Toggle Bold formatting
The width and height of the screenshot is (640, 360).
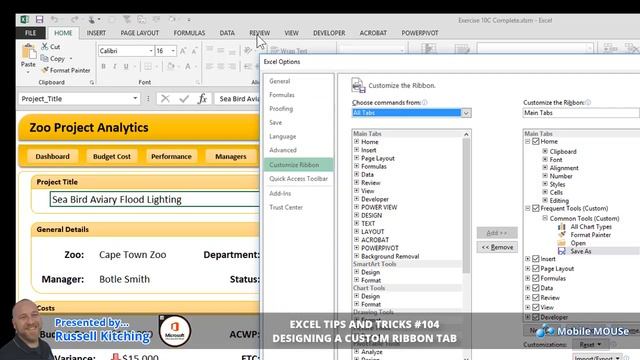tap(103, 66)
